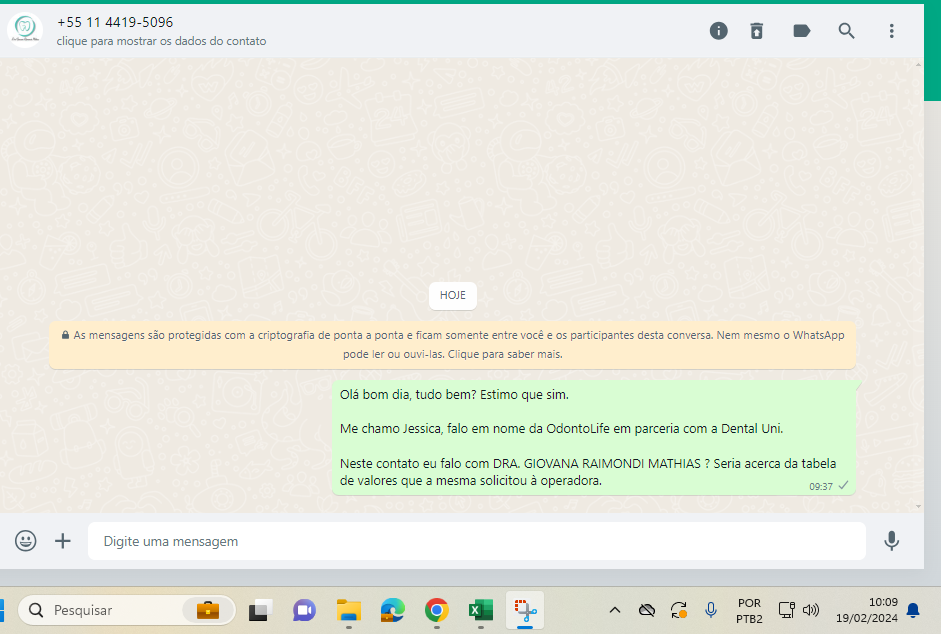941x634 pixels.
Task: Click the sync refresh tray icon
Action: 679,611
